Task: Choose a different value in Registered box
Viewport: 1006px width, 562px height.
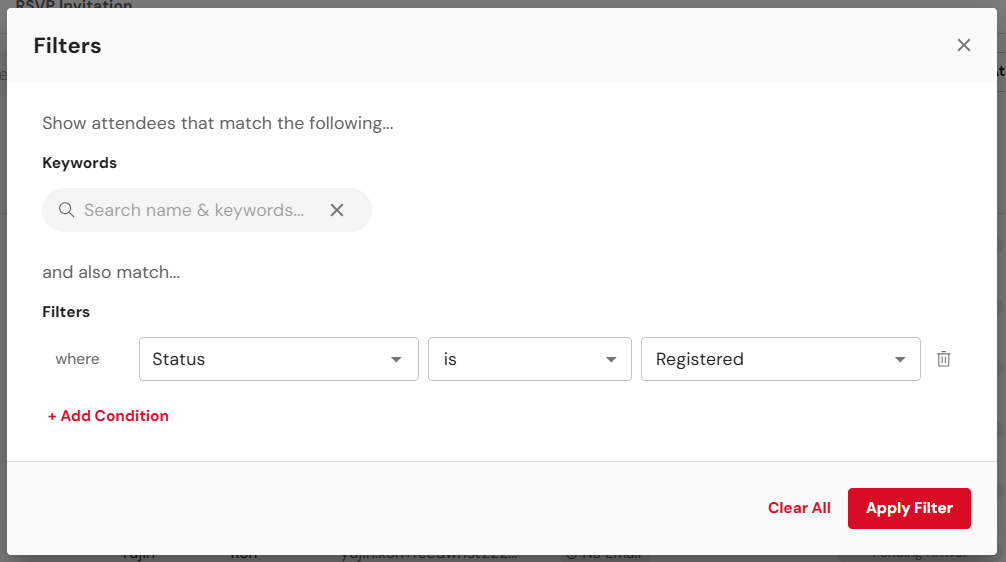Action: pyautogui.click(x=781, y=359)
